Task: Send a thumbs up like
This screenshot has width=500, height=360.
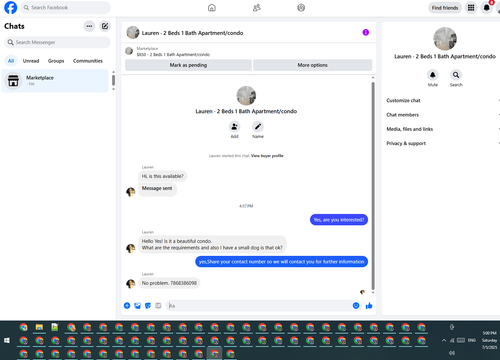Action: 369,305
